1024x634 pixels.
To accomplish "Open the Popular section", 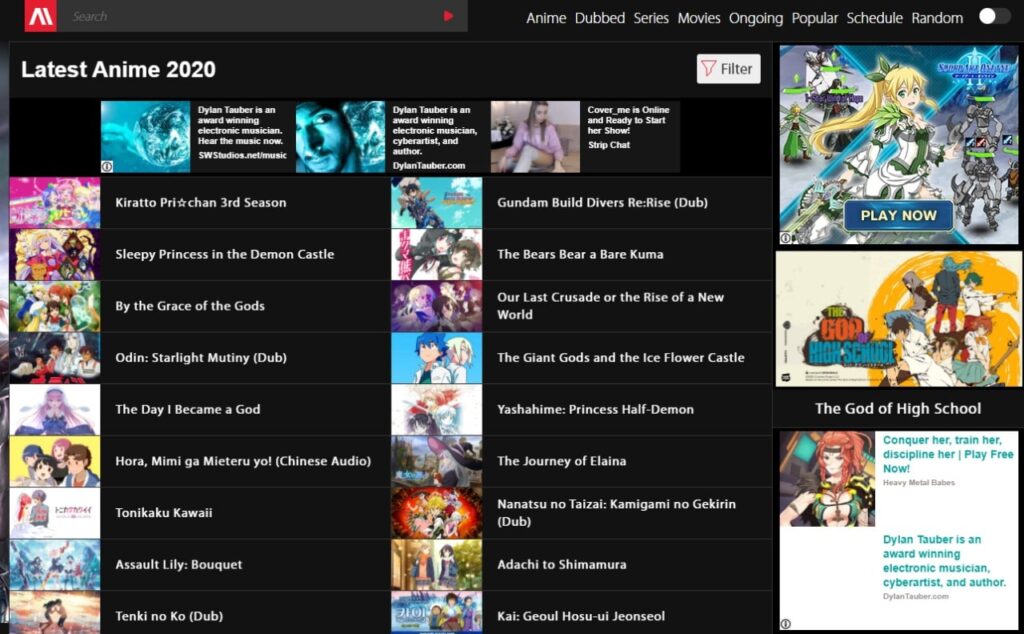I will click(x=815, y=18).
